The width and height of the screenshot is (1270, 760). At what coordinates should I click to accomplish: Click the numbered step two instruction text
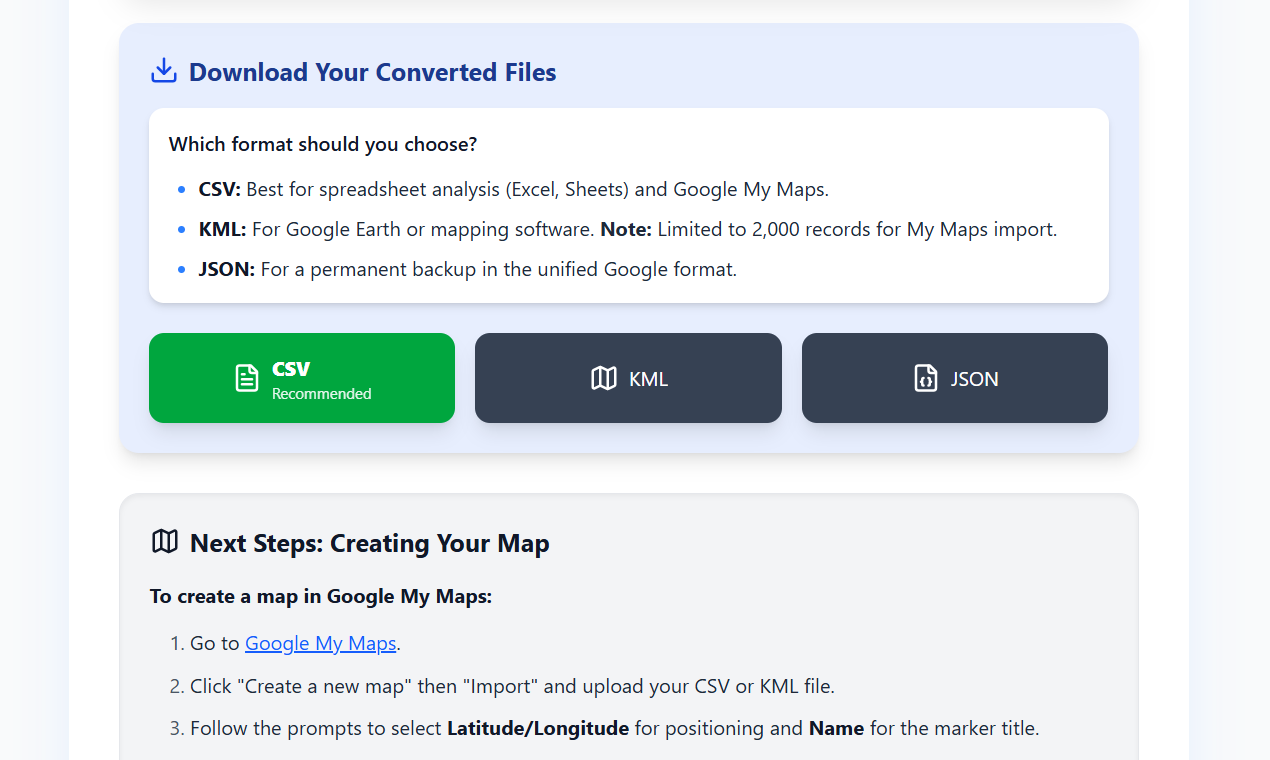(x=510, y=685)
